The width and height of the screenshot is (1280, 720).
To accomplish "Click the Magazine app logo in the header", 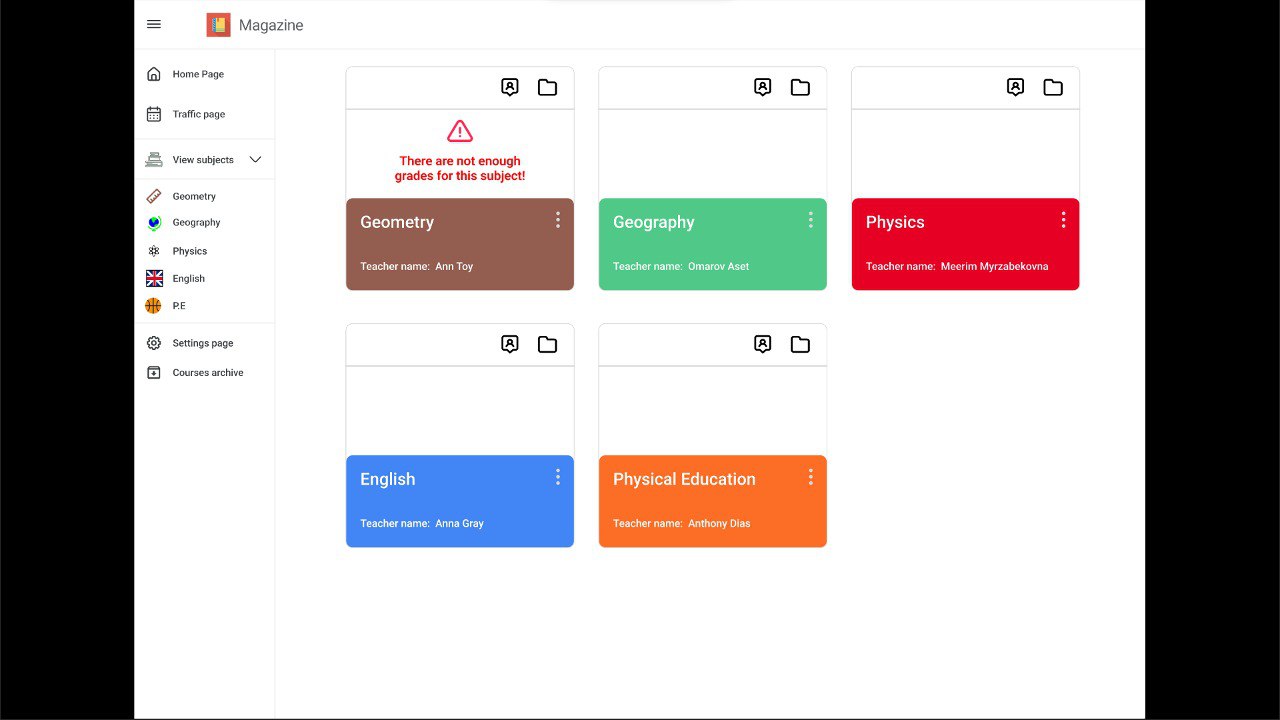I will 218,24.
